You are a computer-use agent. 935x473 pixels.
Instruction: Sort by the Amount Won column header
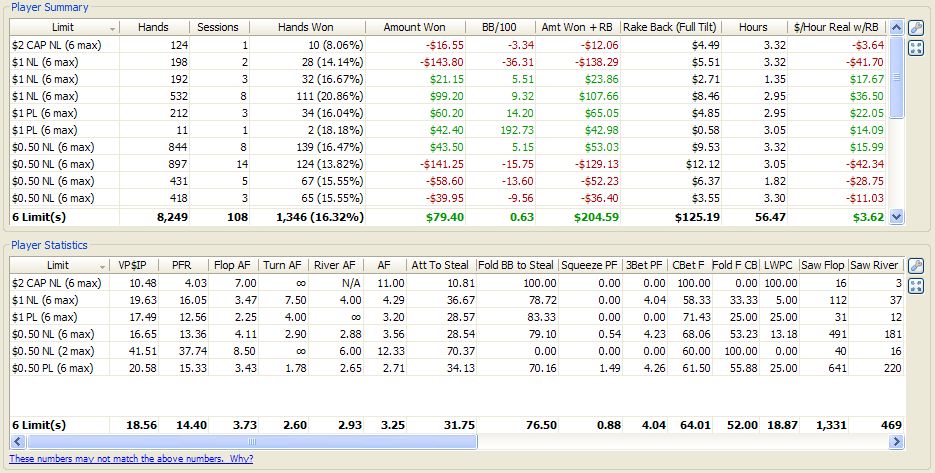point(414,27)
